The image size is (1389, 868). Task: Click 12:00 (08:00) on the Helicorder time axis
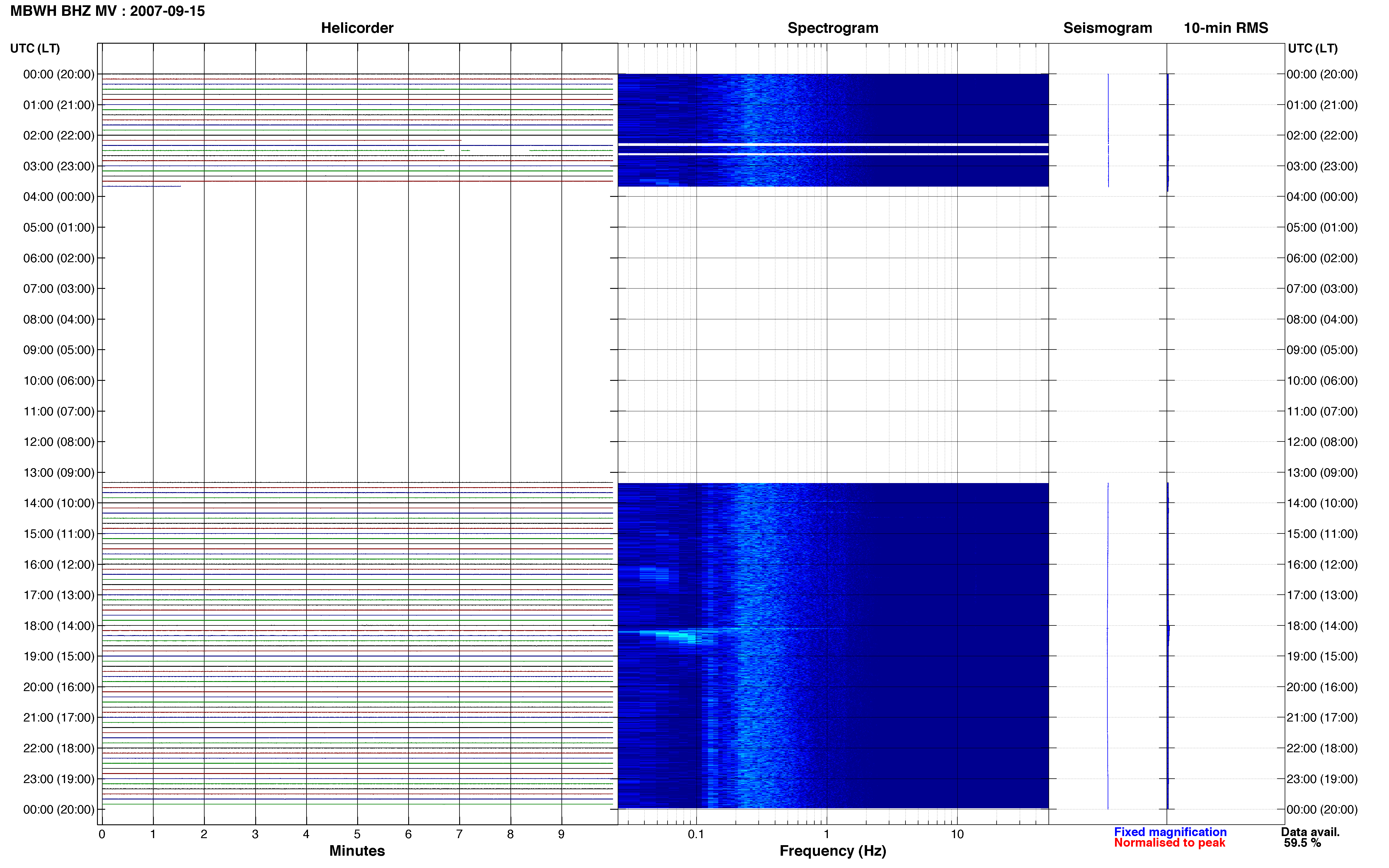point(59,442)
